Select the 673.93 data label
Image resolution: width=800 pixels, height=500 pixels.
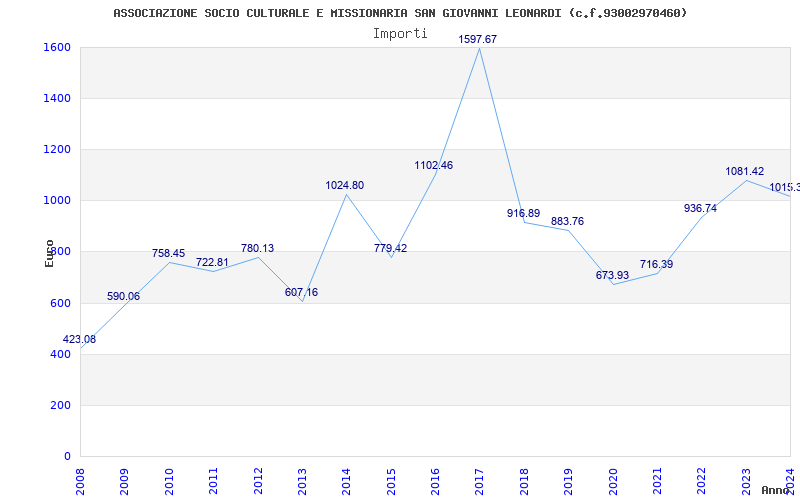[612, 275]
